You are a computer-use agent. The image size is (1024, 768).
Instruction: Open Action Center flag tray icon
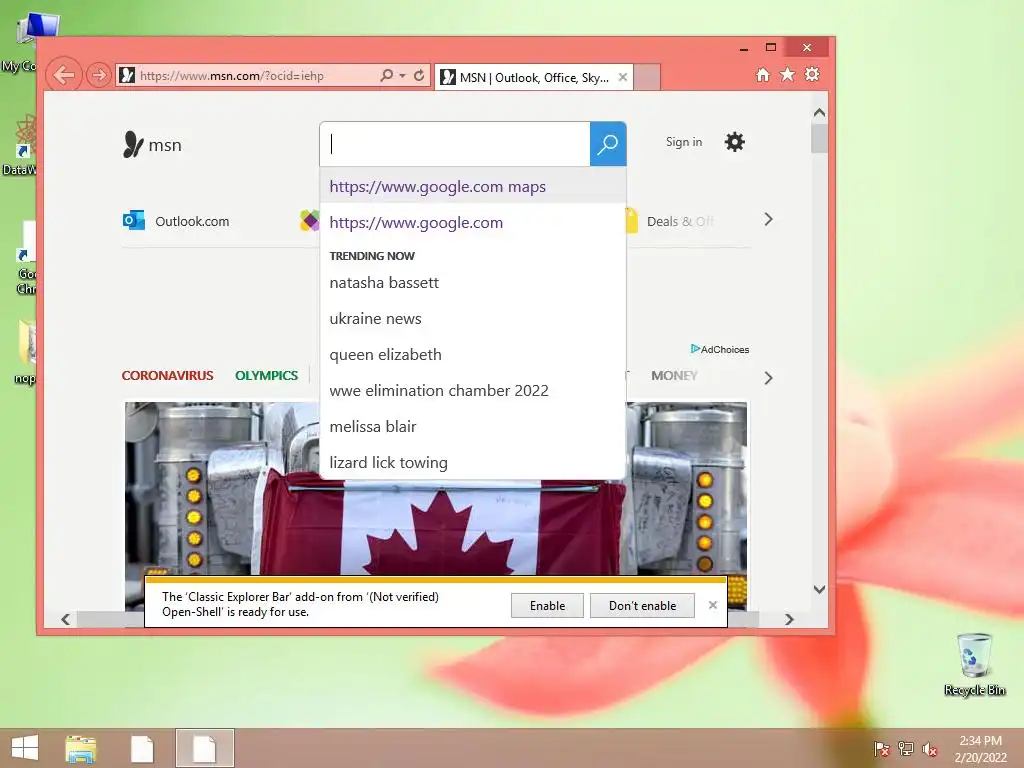pyautogui.click(x=882, y=749)
